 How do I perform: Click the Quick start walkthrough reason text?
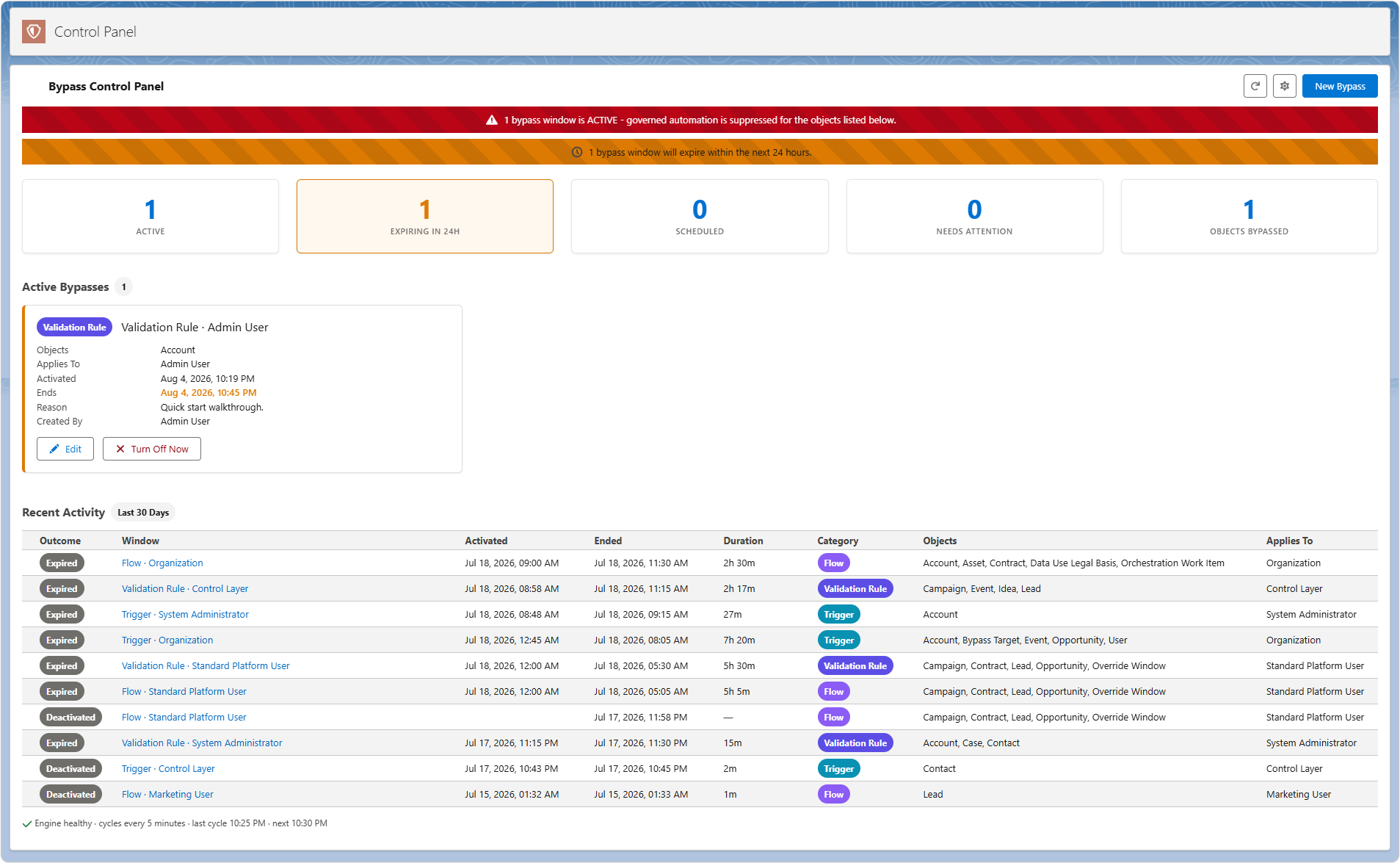(x=212, y=407)
